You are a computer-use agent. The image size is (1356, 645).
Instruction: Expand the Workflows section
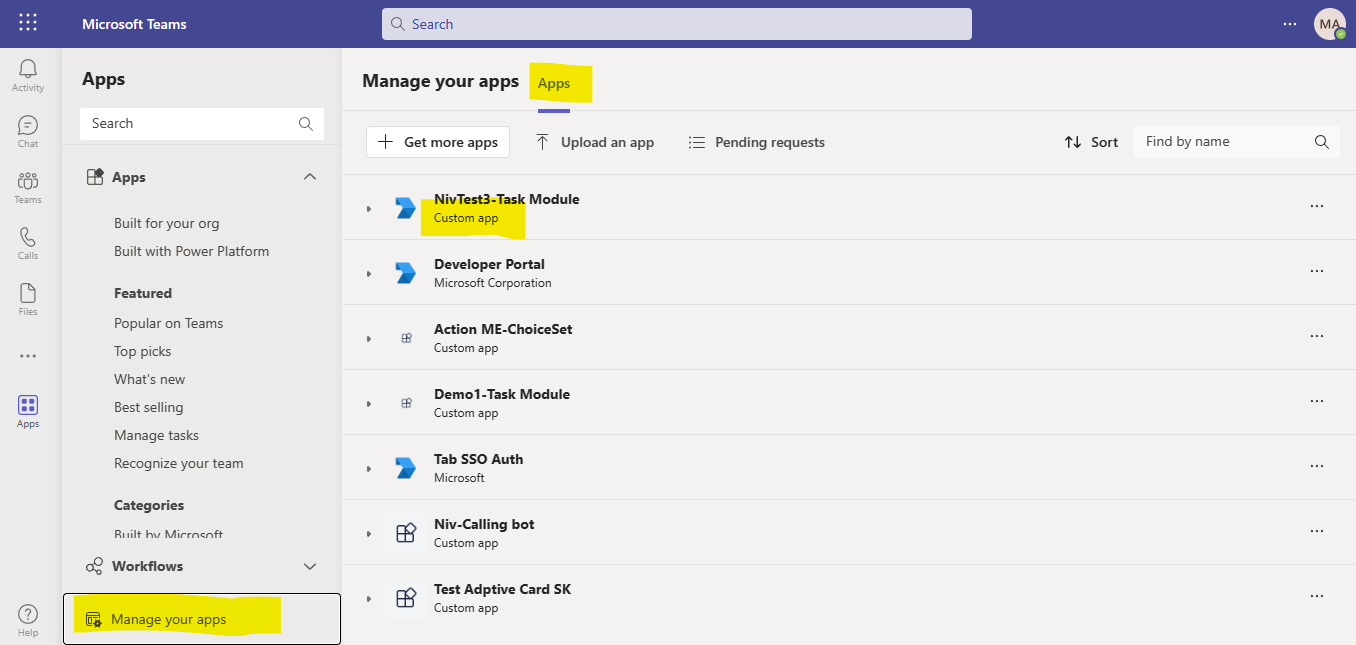310,566
